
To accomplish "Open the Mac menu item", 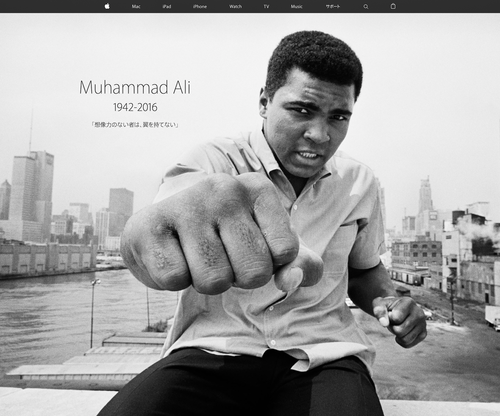I will [x=136, y=6].
